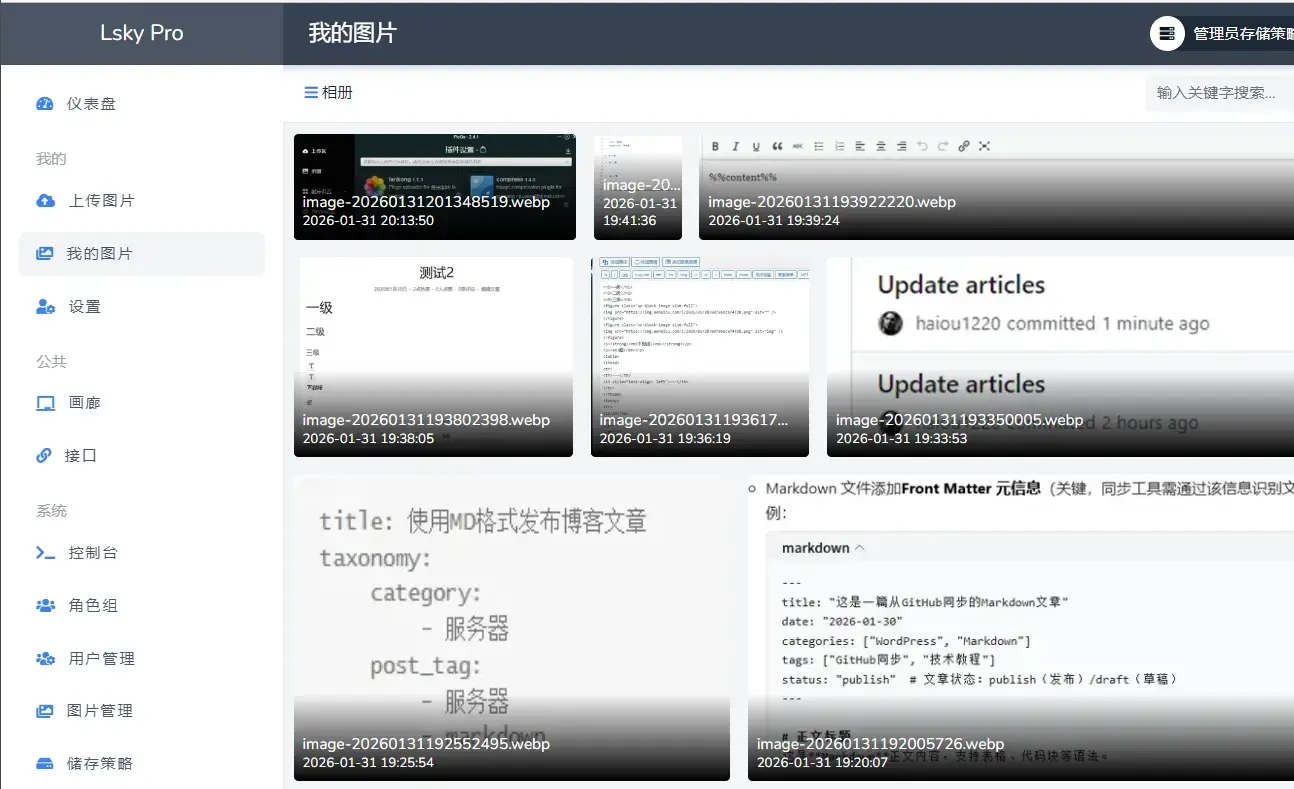Click the role groups people icon
The image size is (1294, 789).
coord(45,606)
